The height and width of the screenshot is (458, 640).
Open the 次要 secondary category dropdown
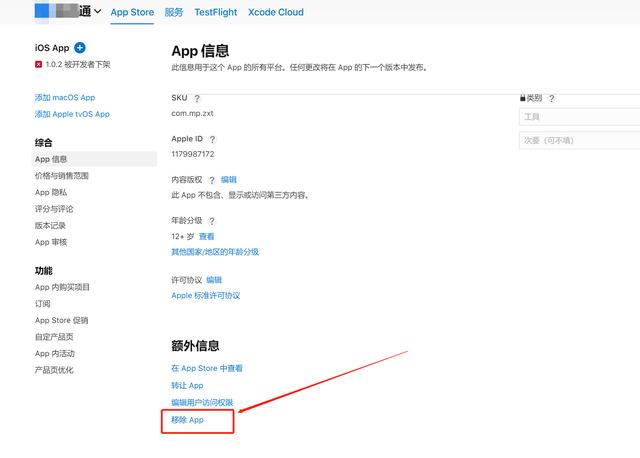579,140
